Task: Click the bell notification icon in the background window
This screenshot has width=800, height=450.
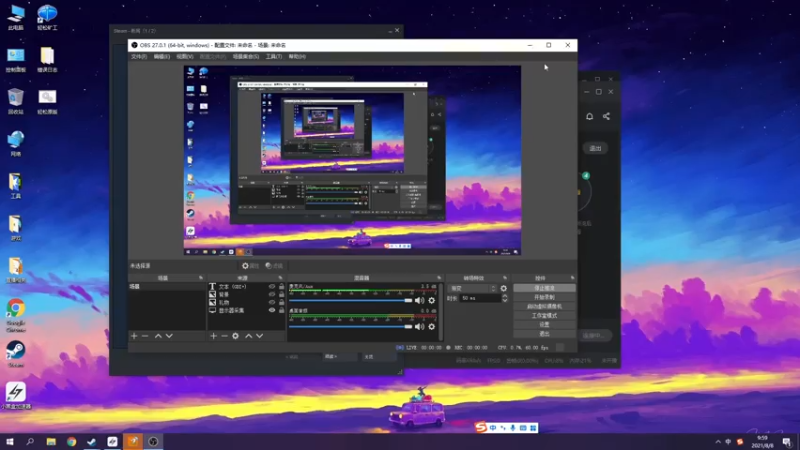Action: 589,116
